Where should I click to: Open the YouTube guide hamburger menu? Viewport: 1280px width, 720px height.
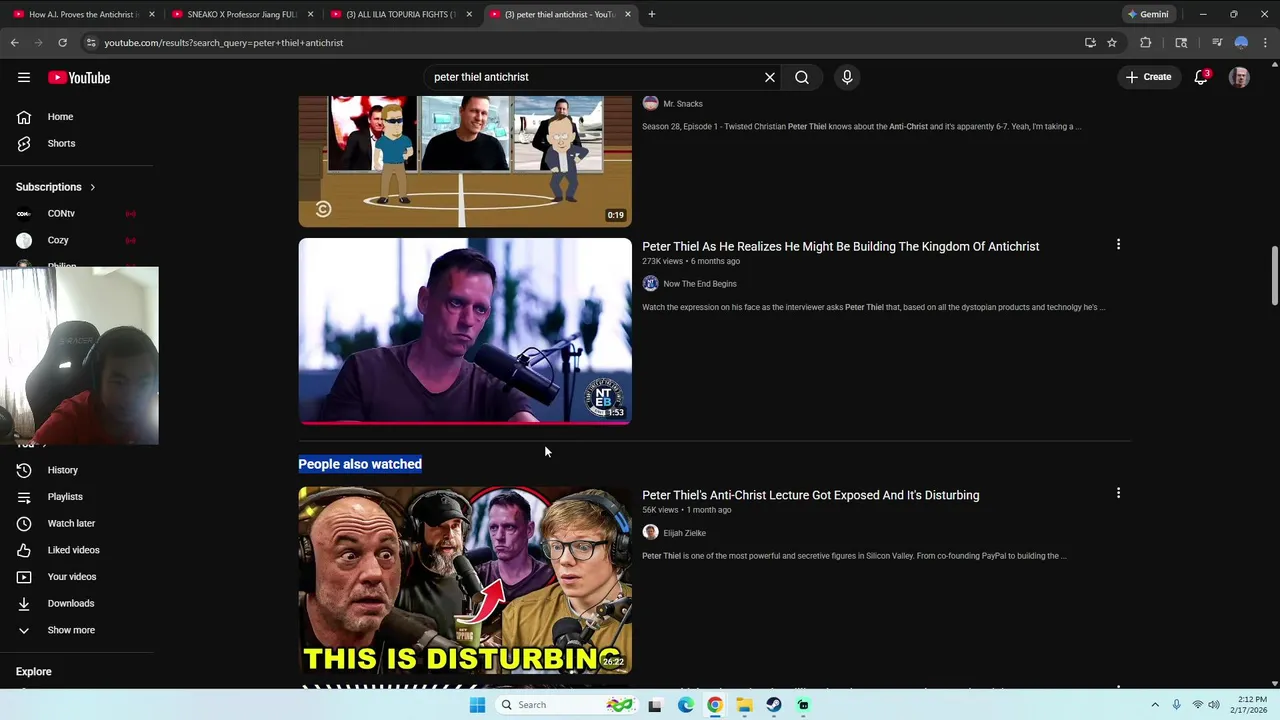click(24, 77)
